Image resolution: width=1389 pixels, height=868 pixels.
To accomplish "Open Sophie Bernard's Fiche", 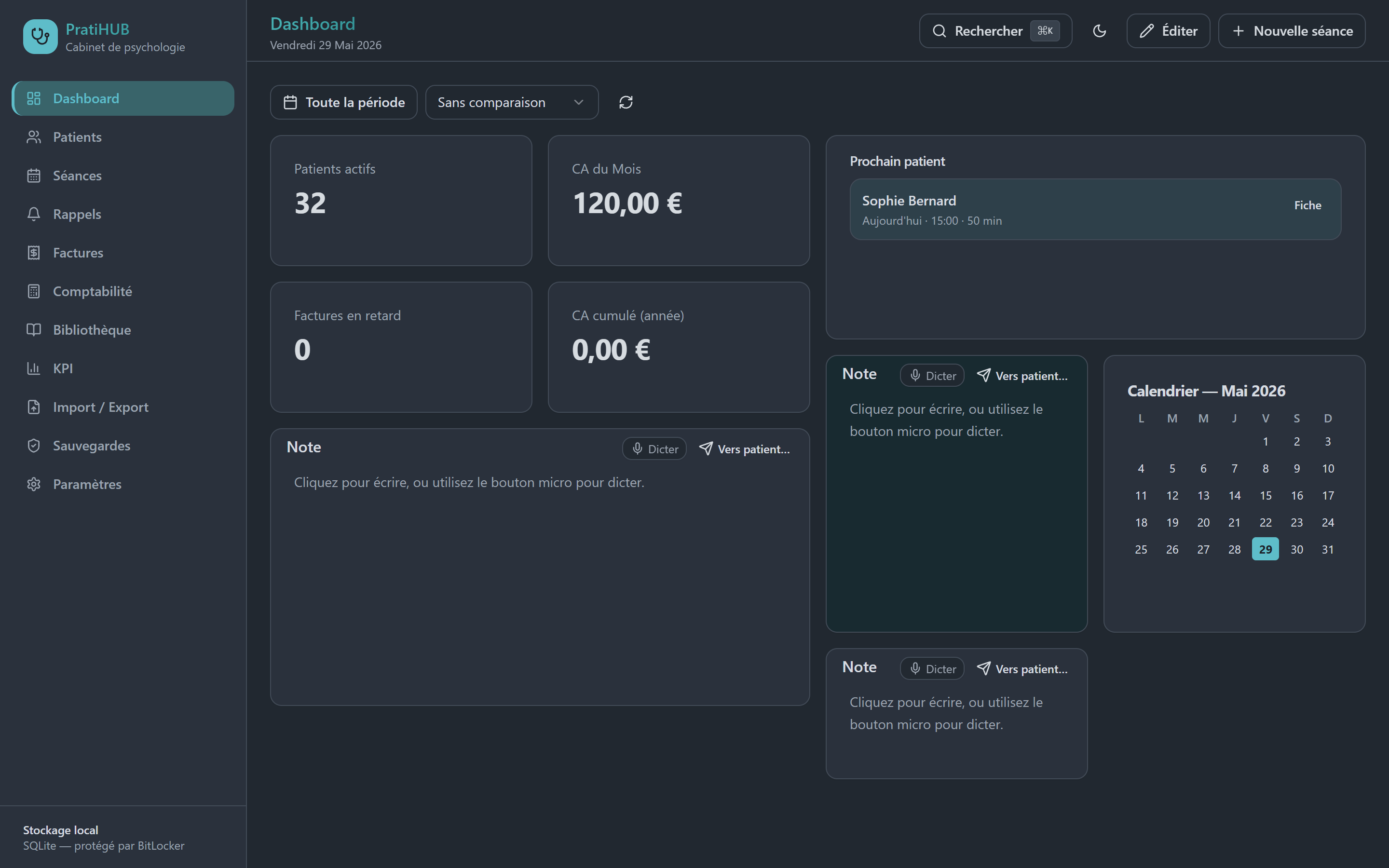I will tap(1307, 205).
